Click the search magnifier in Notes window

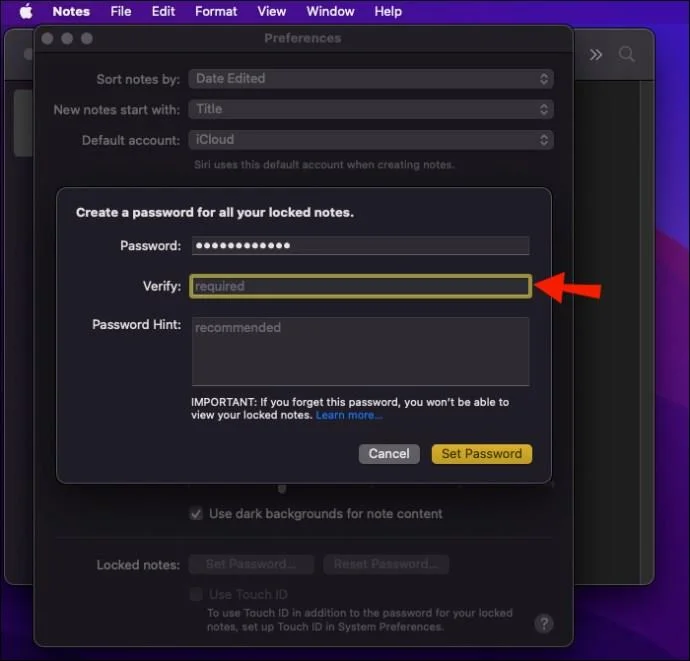click(626, 55)
